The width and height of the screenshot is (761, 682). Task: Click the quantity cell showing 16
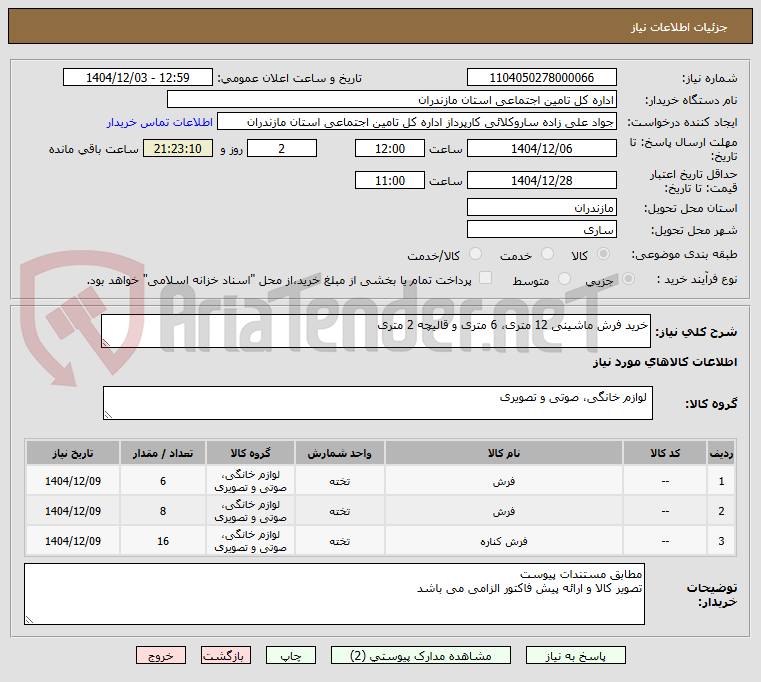(163, 541)
